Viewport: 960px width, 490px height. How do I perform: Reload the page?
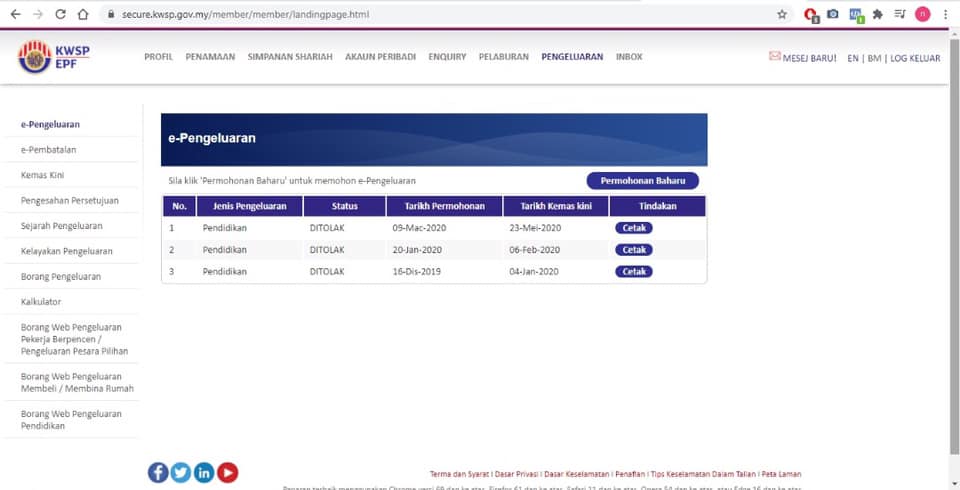click(60, 14)
